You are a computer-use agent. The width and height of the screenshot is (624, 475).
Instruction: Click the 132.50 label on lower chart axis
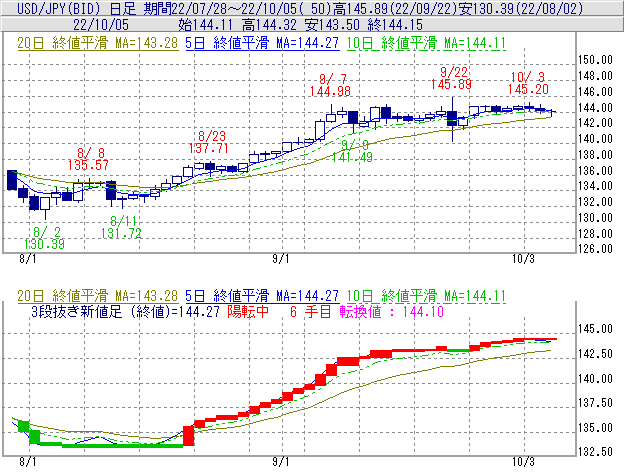pos(595,452)
